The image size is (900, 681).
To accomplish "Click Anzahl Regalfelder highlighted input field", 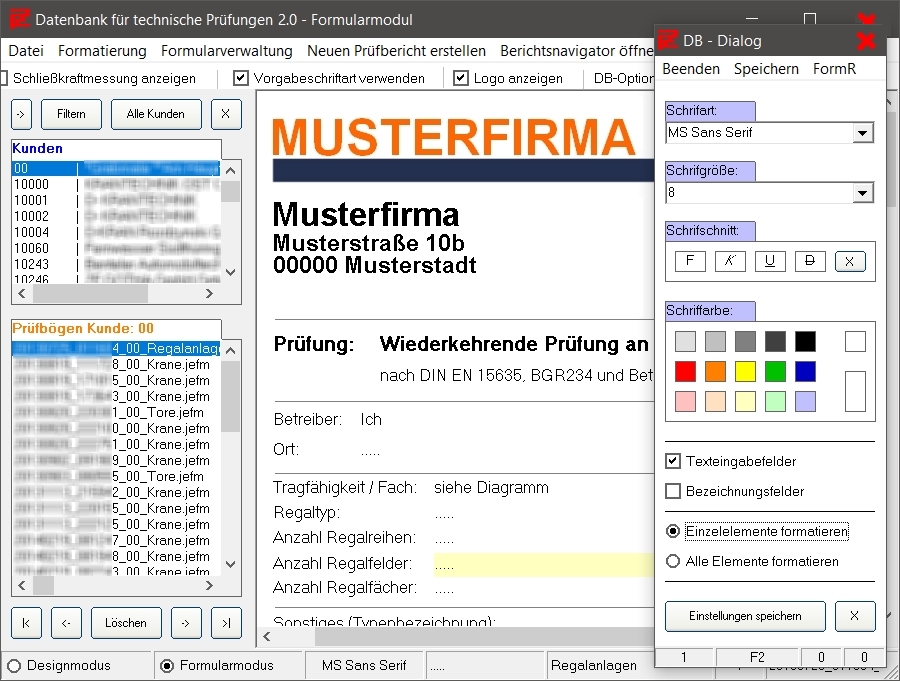I will [544, 564].
